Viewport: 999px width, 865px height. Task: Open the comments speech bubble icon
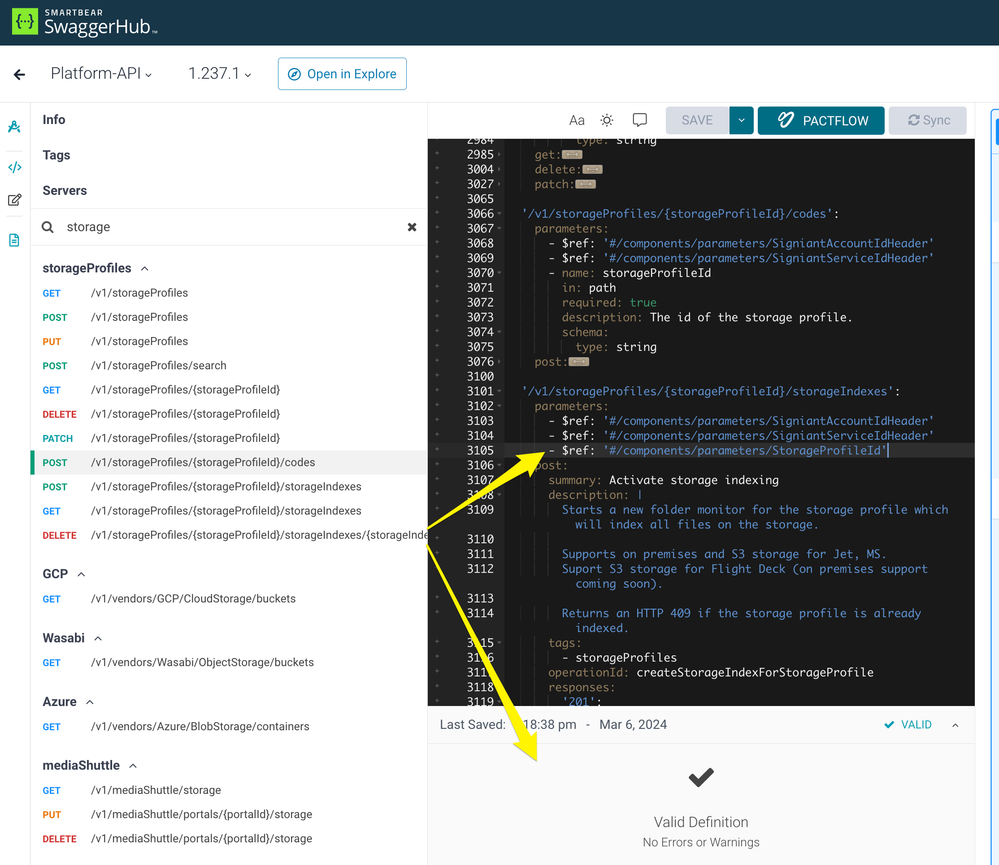[640, 120]
